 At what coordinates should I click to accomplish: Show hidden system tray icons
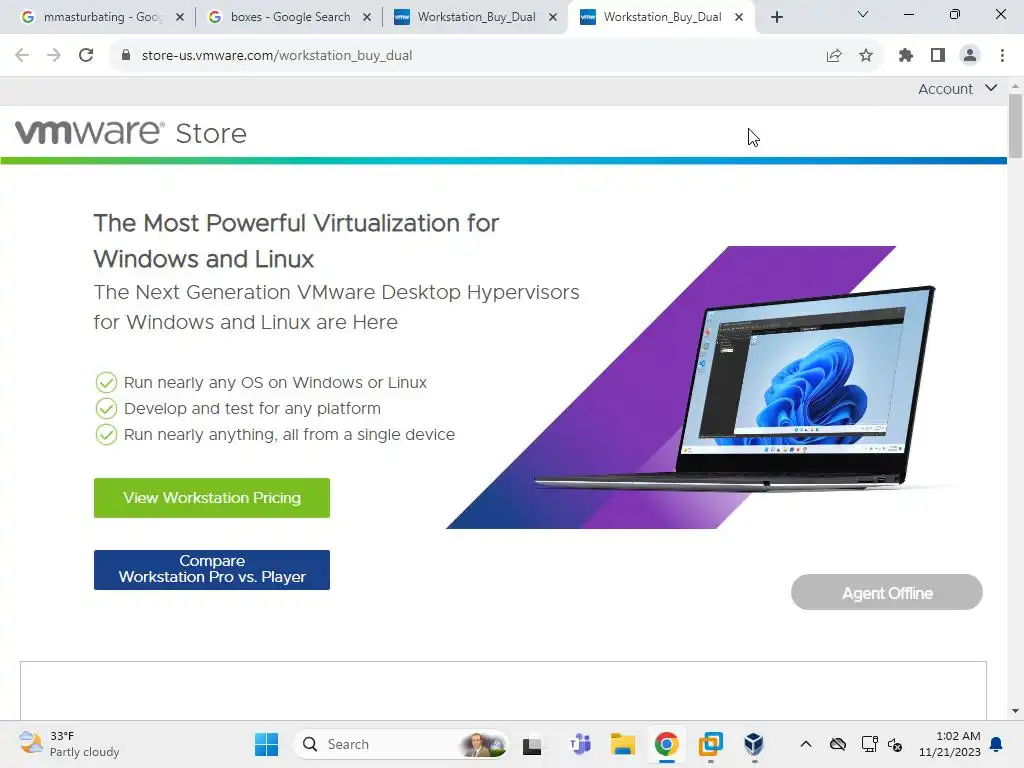point(806,744)
